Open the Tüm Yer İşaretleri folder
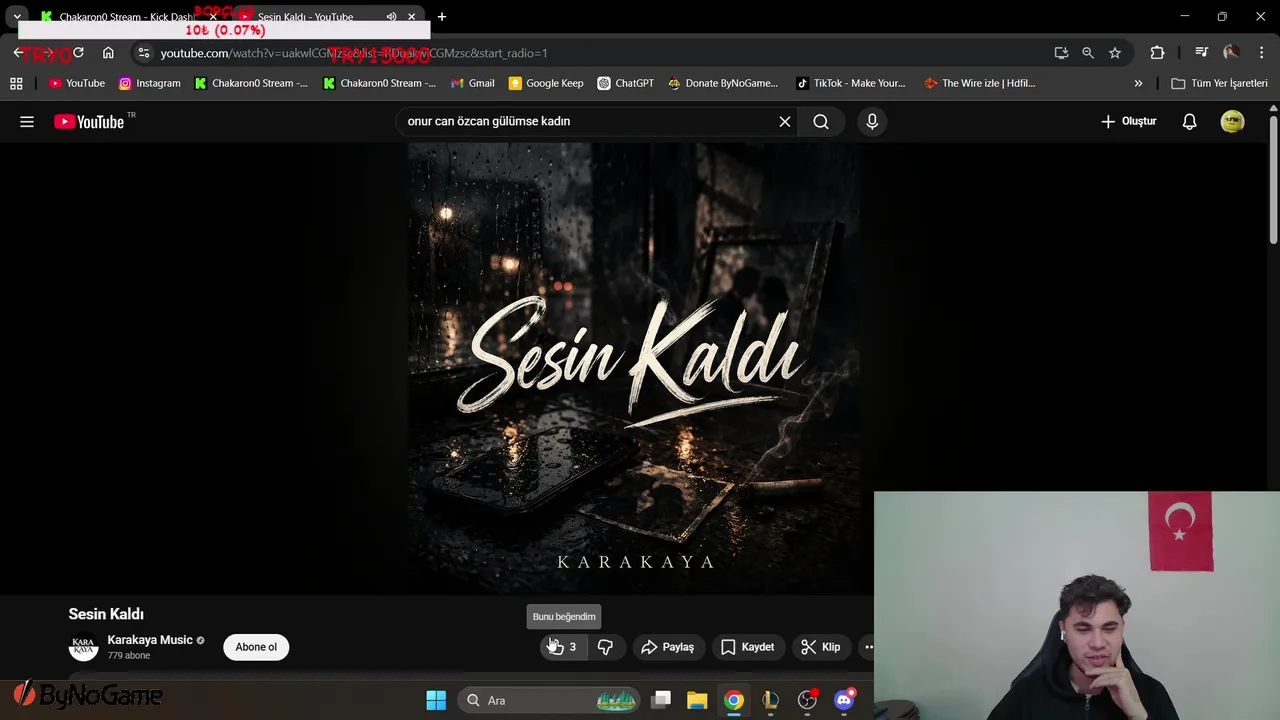The image size is (1280, 720). click(1219, 84)
